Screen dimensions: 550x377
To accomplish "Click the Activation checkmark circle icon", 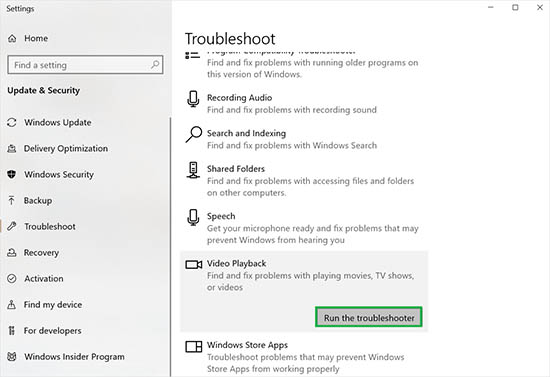I will point(12,278).
